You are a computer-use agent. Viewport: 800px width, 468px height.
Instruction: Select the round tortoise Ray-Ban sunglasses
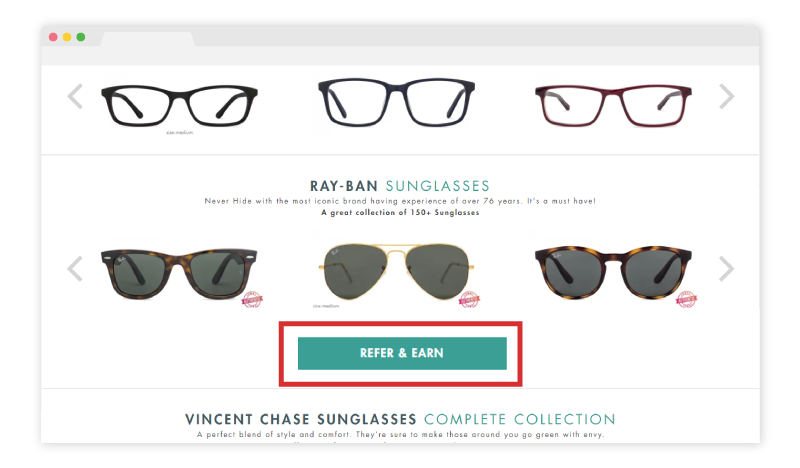pos(613,272)
